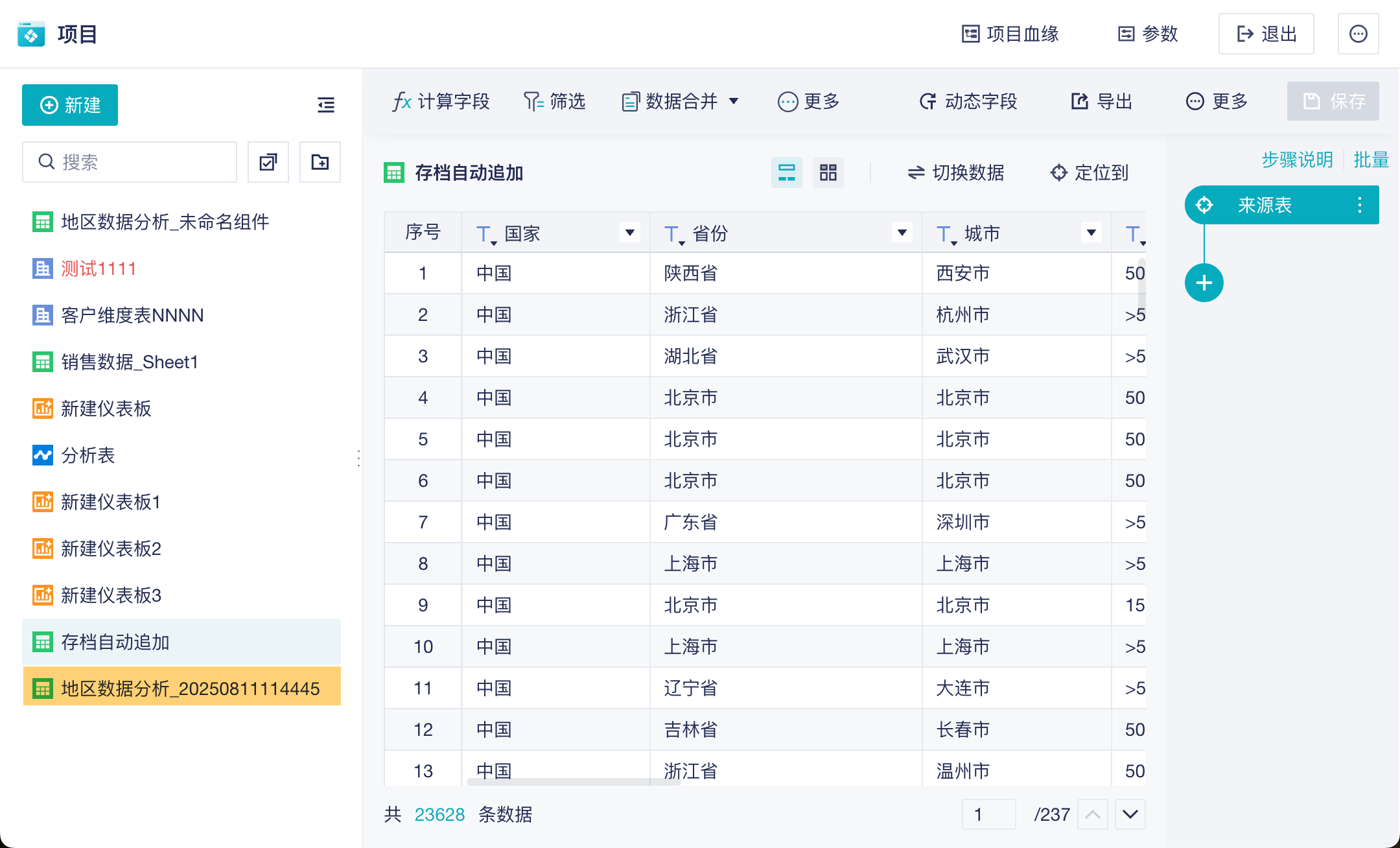Add a step with the plus circle
Image resolution: width=1400 pixels, height=848 pixels.
1204,283
